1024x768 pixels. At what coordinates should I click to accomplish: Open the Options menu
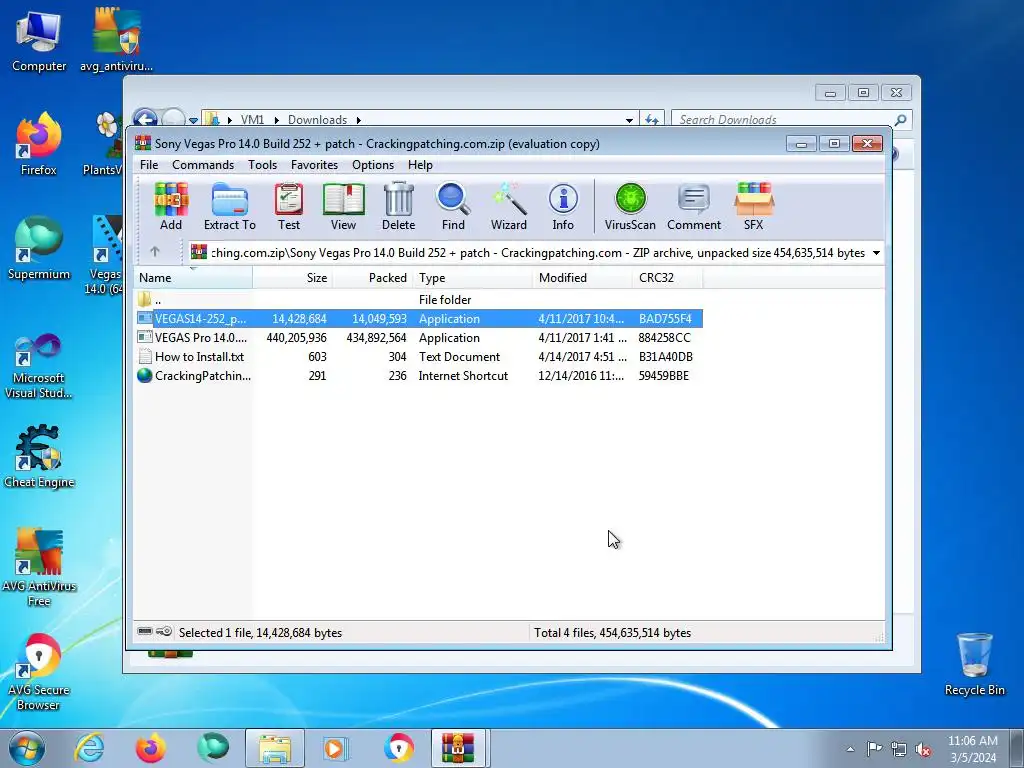[373, 165]
